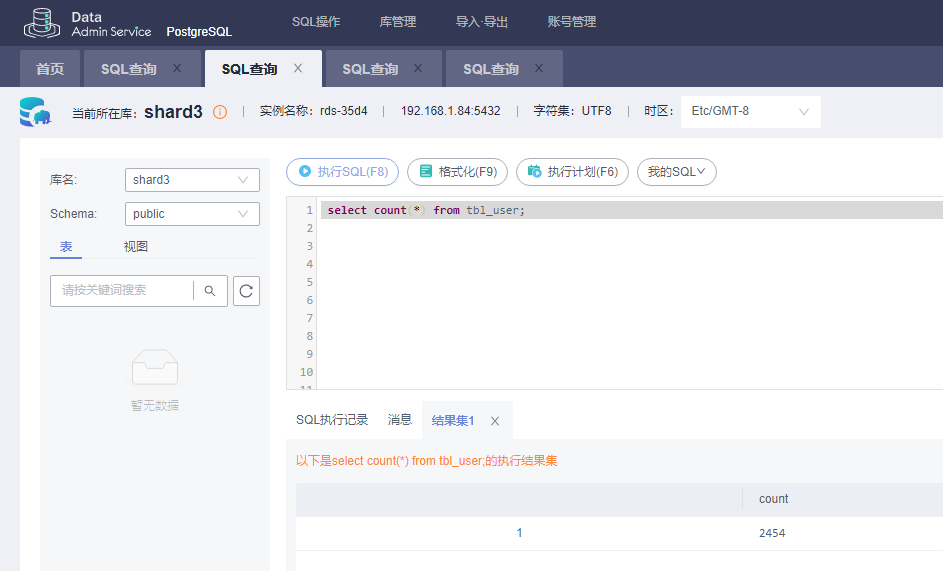Click the 执行计划(F6) button
This screenshot has height=571, width=943.
click(x=573, y=172)
